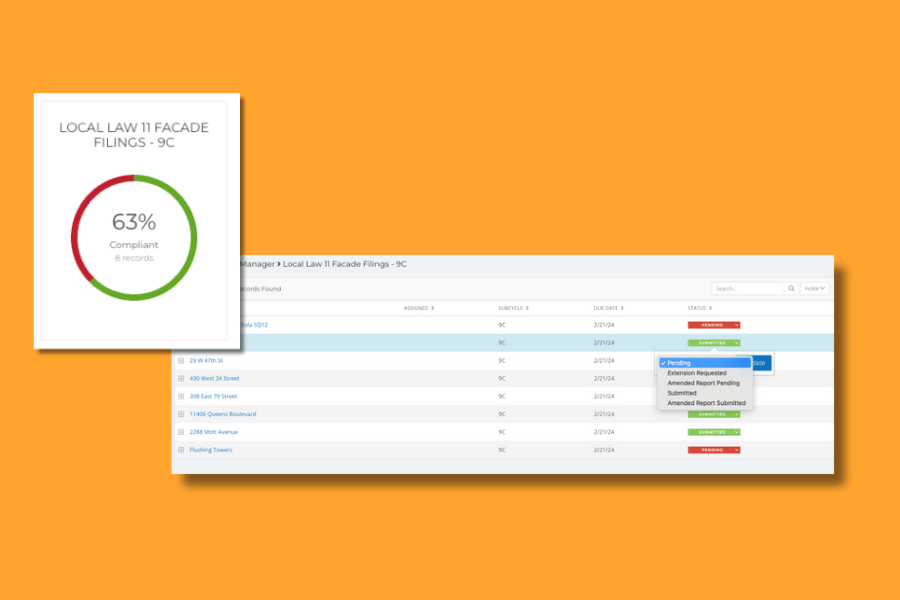Click the plus icon beside 11406 Queens Boulevard
This screenshot has height=600, width=900.
tap(181, 414)
